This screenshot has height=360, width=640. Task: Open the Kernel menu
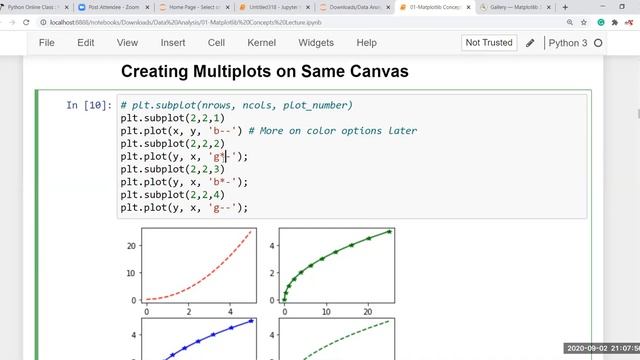click(x=262, y=42)
